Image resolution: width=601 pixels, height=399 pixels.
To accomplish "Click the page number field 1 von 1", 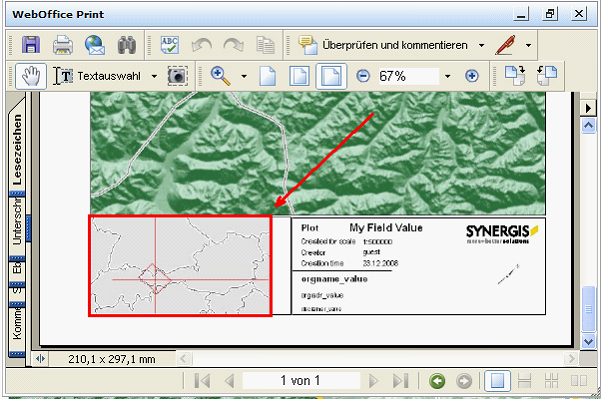I will pyautogui.click(x=301, y=381).
